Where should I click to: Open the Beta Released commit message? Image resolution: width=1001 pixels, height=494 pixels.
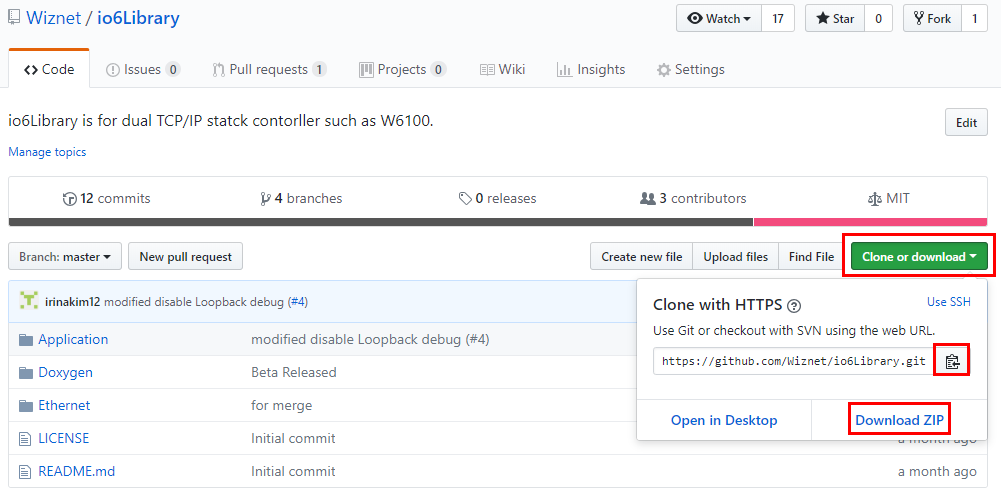294,372
